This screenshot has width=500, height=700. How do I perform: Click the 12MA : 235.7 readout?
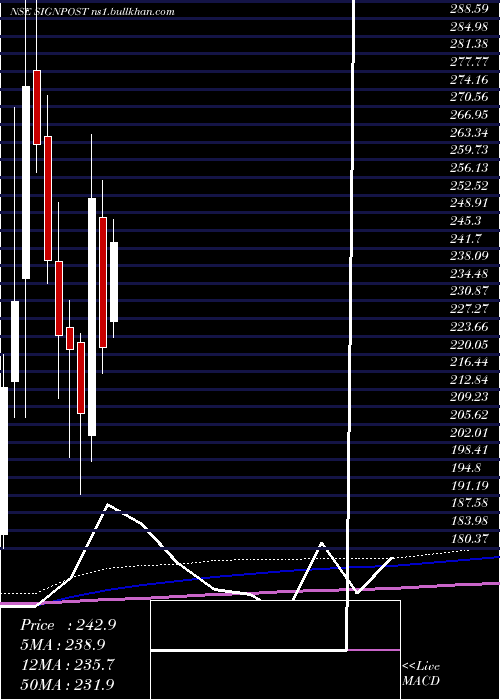coord(67,664)
